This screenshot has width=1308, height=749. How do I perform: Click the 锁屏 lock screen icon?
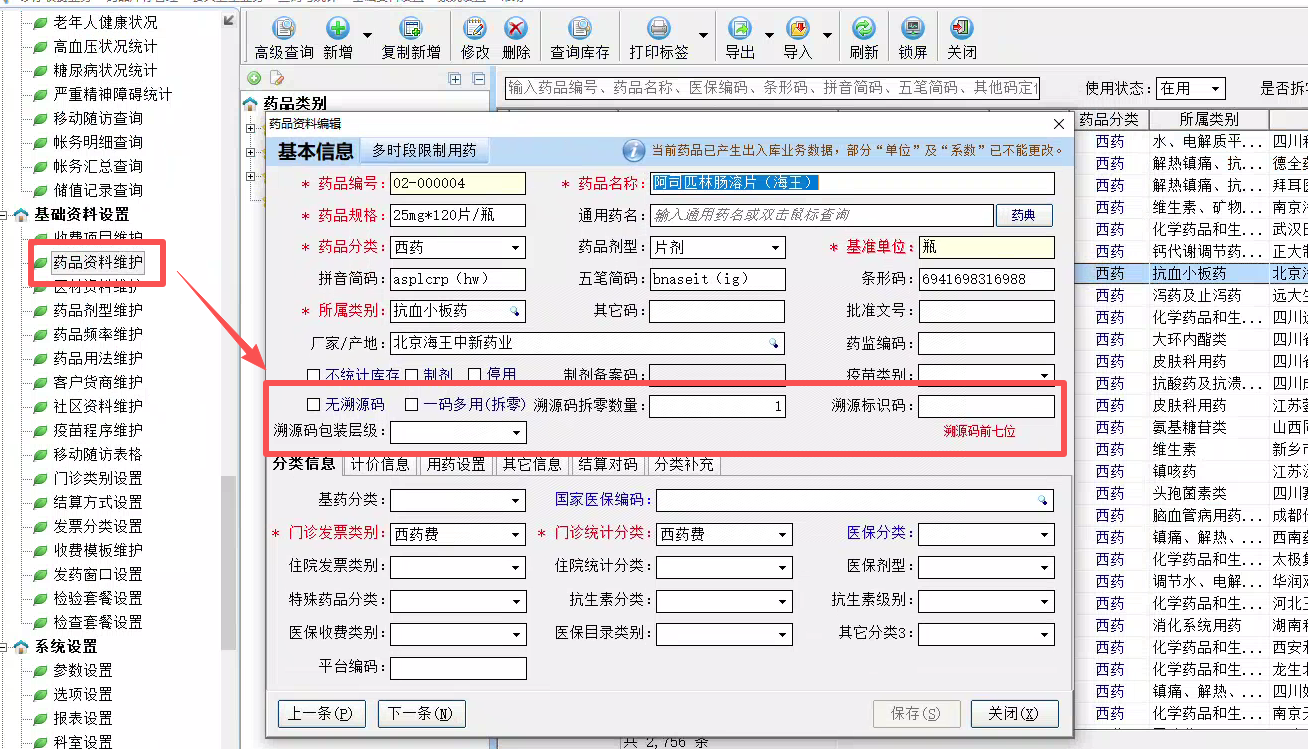(912, 30)
